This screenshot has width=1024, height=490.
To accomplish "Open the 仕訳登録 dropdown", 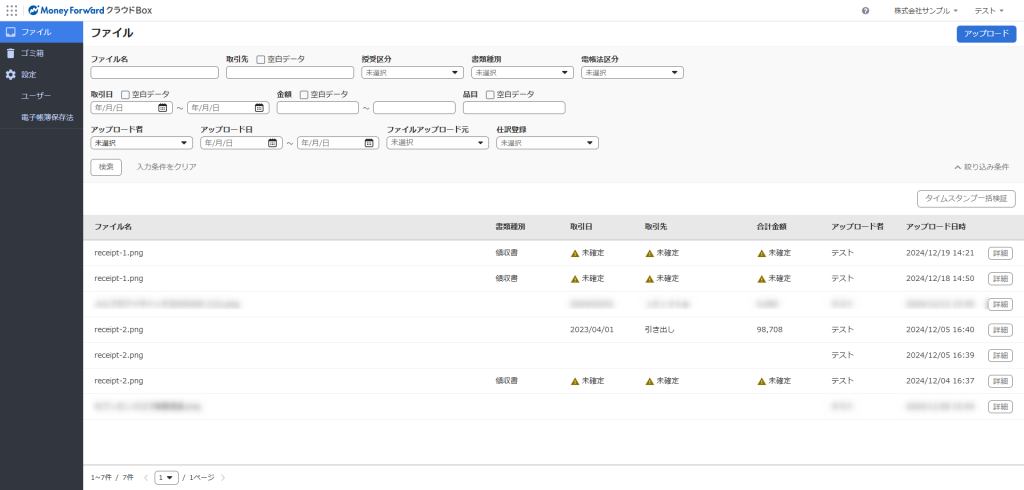I will click(547, 143).
